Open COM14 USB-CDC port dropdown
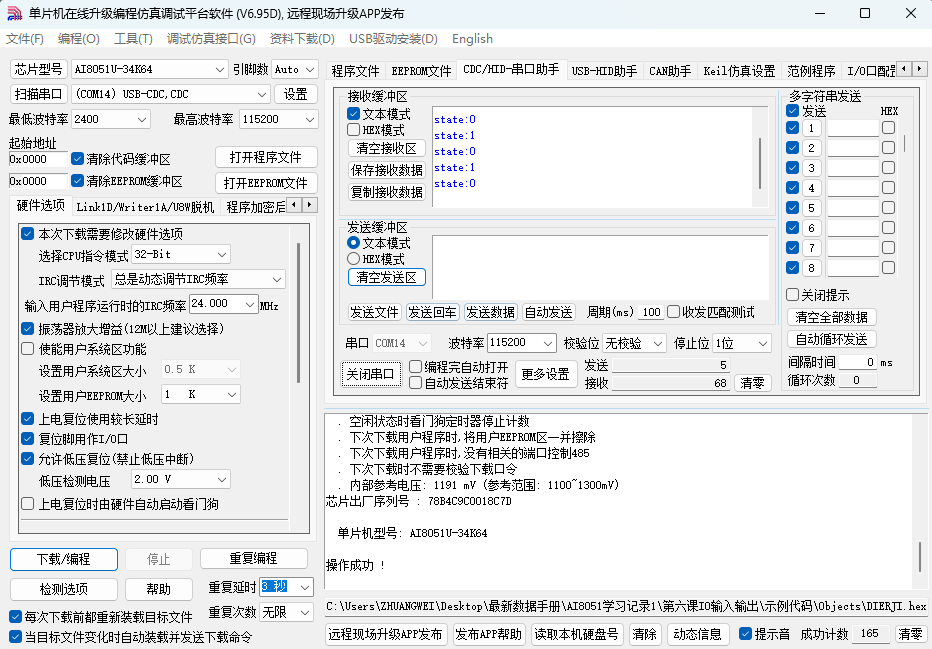Image resolution: width=932 pixels, height=649 pixels. (x=170, y=94)
